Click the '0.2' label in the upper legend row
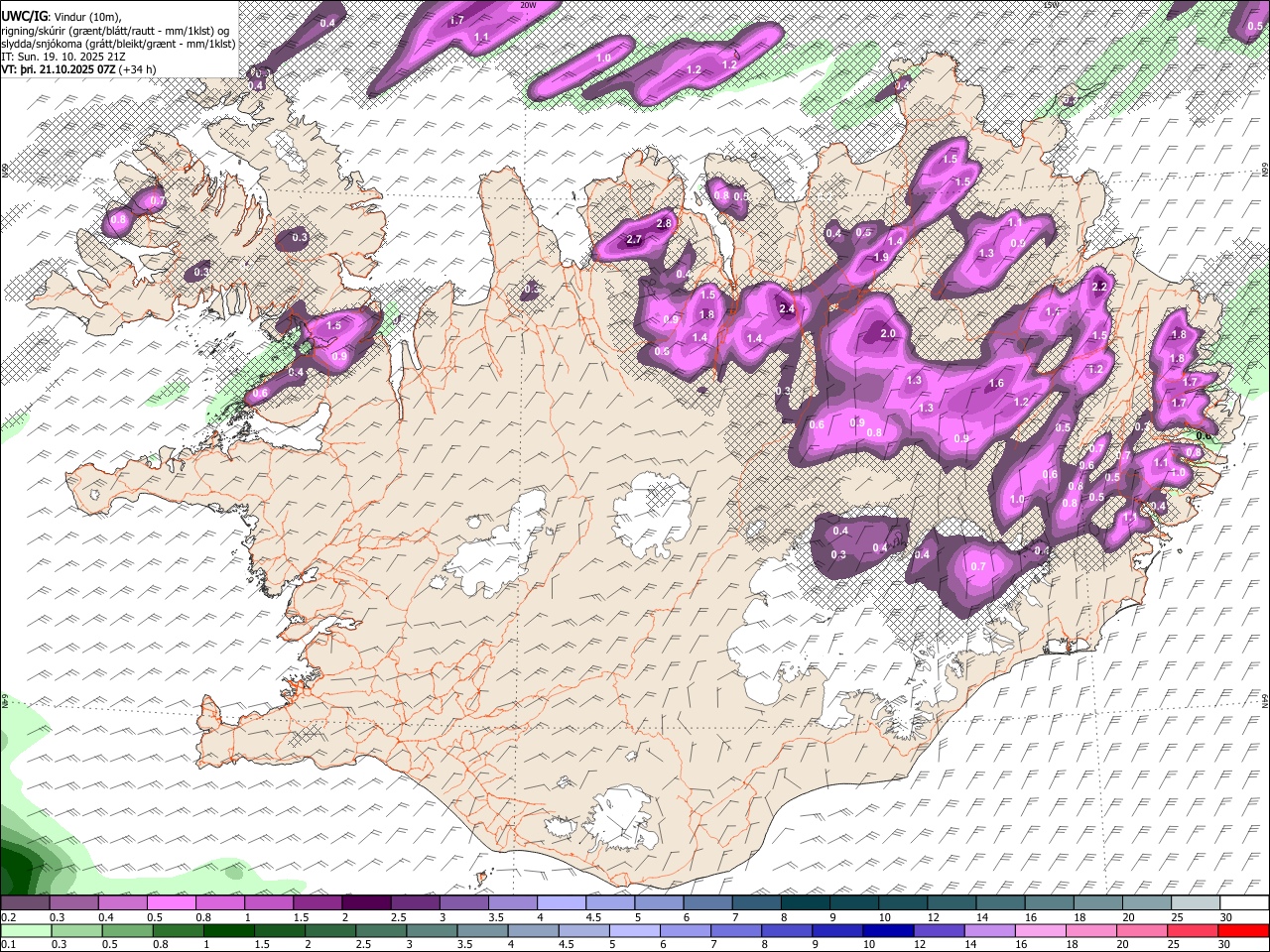The image size is (1270, 952). point(9,917)
